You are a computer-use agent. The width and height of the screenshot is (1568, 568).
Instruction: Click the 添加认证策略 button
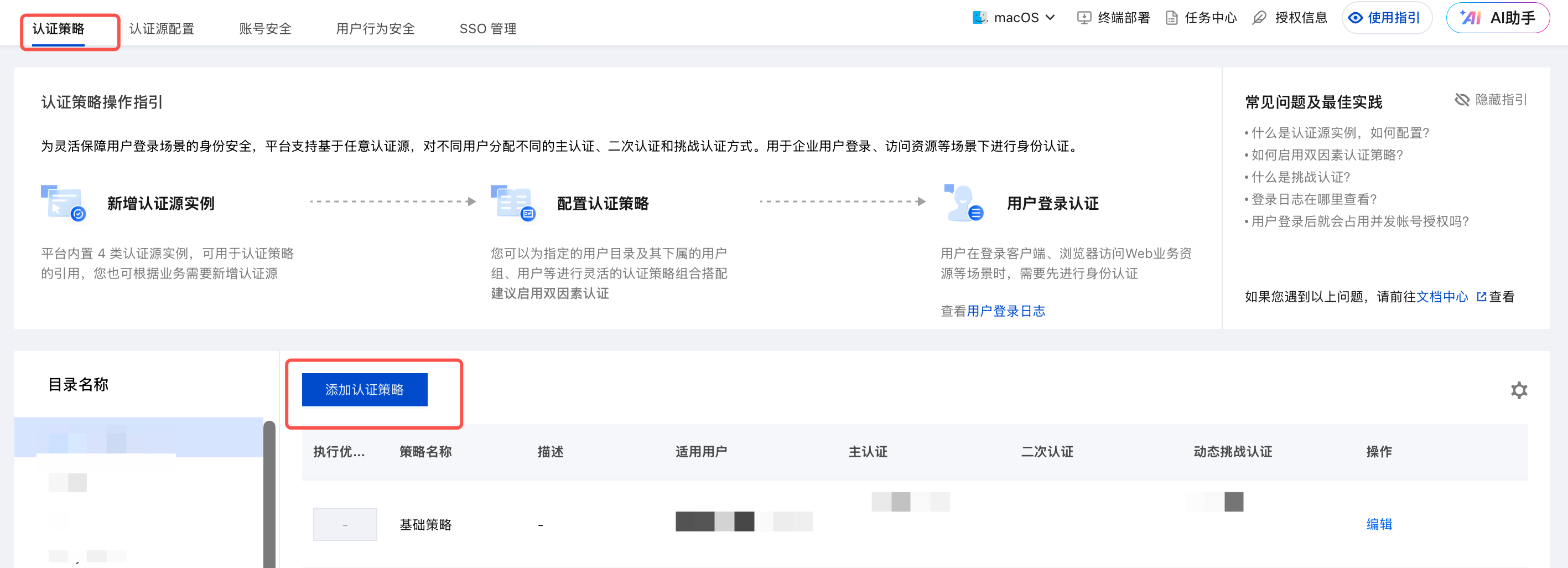(x=365, y=390)
